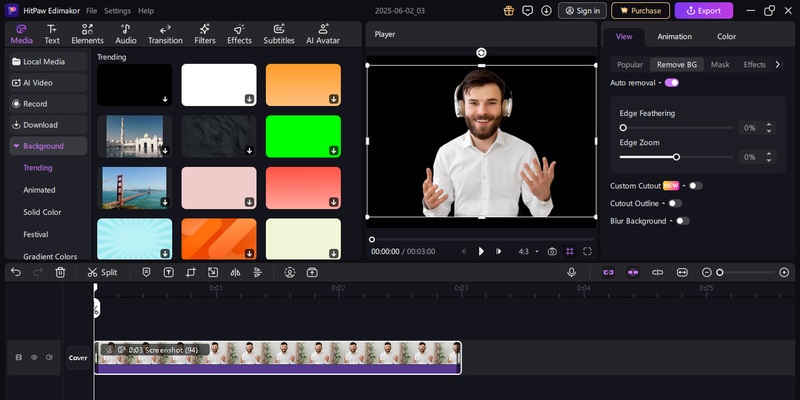Click the fit-to-timeline icon

(x=682, y=272)
